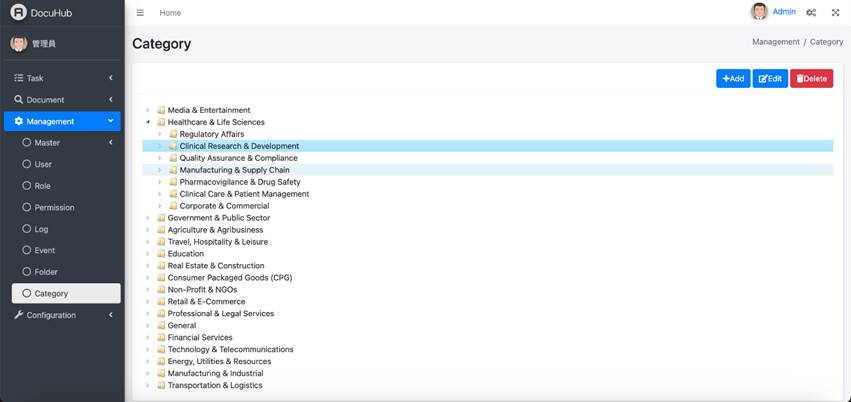Click the Management gear icon

19,121
